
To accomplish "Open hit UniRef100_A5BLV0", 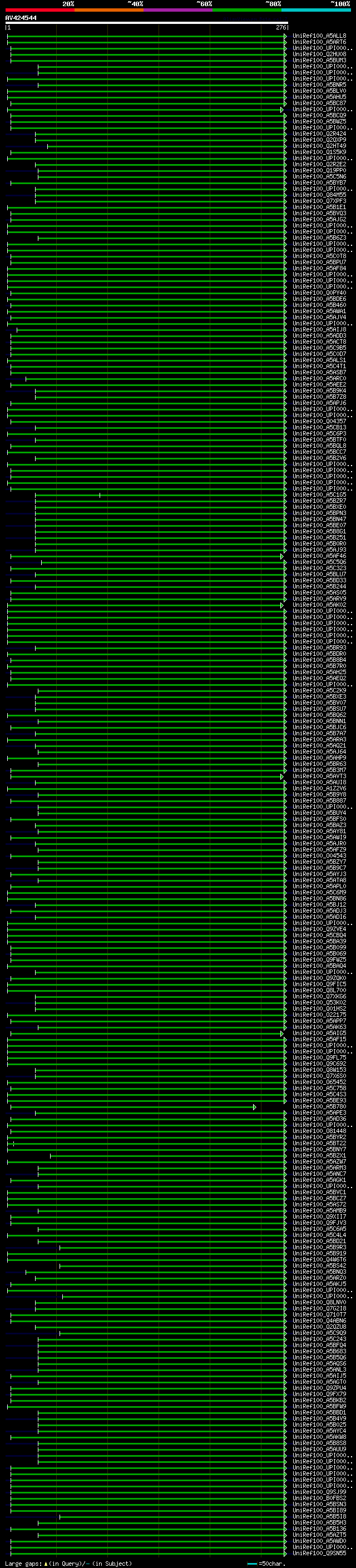I will [x=319, y=91].
